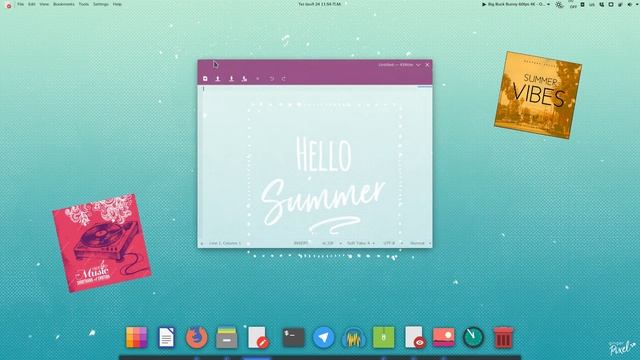
Task: Open the File menu in the top bar
Action: pos(20,4)
